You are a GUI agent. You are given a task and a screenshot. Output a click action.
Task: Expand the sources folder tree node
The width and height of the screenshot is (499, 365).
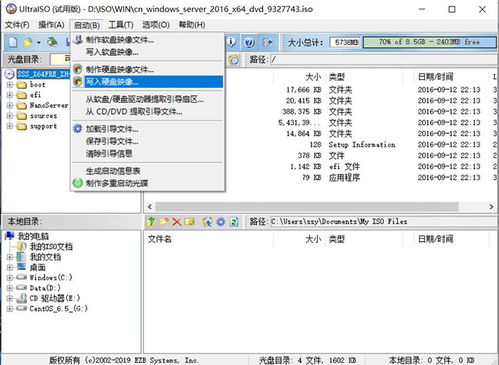pos(10,116)
